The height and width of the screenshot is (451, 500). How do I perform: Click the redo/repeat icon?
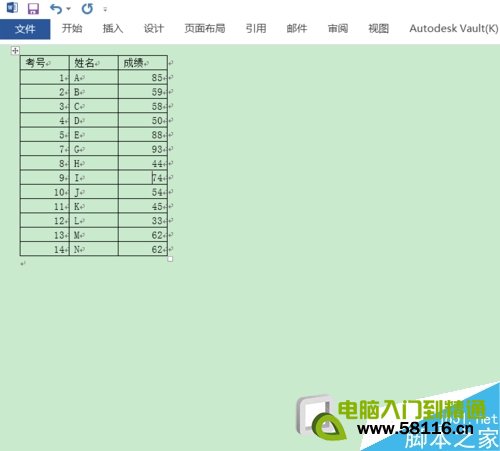point(87,9)
